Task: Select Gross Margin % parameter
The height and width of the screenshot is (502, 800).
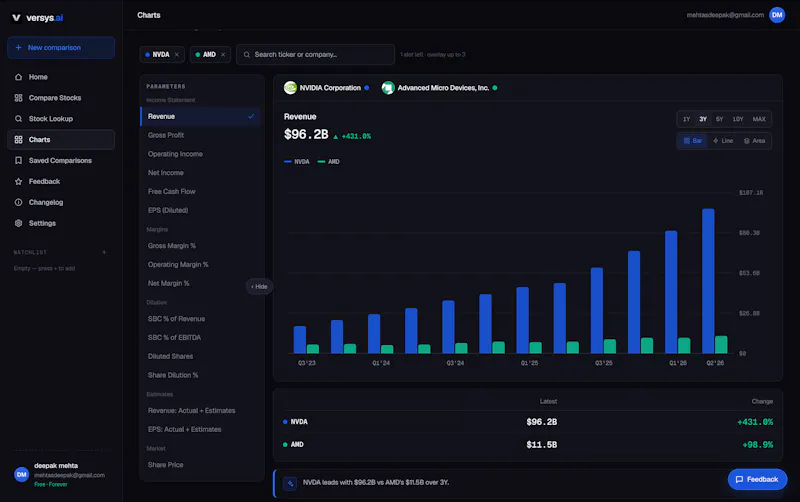Action: point(200,246)
